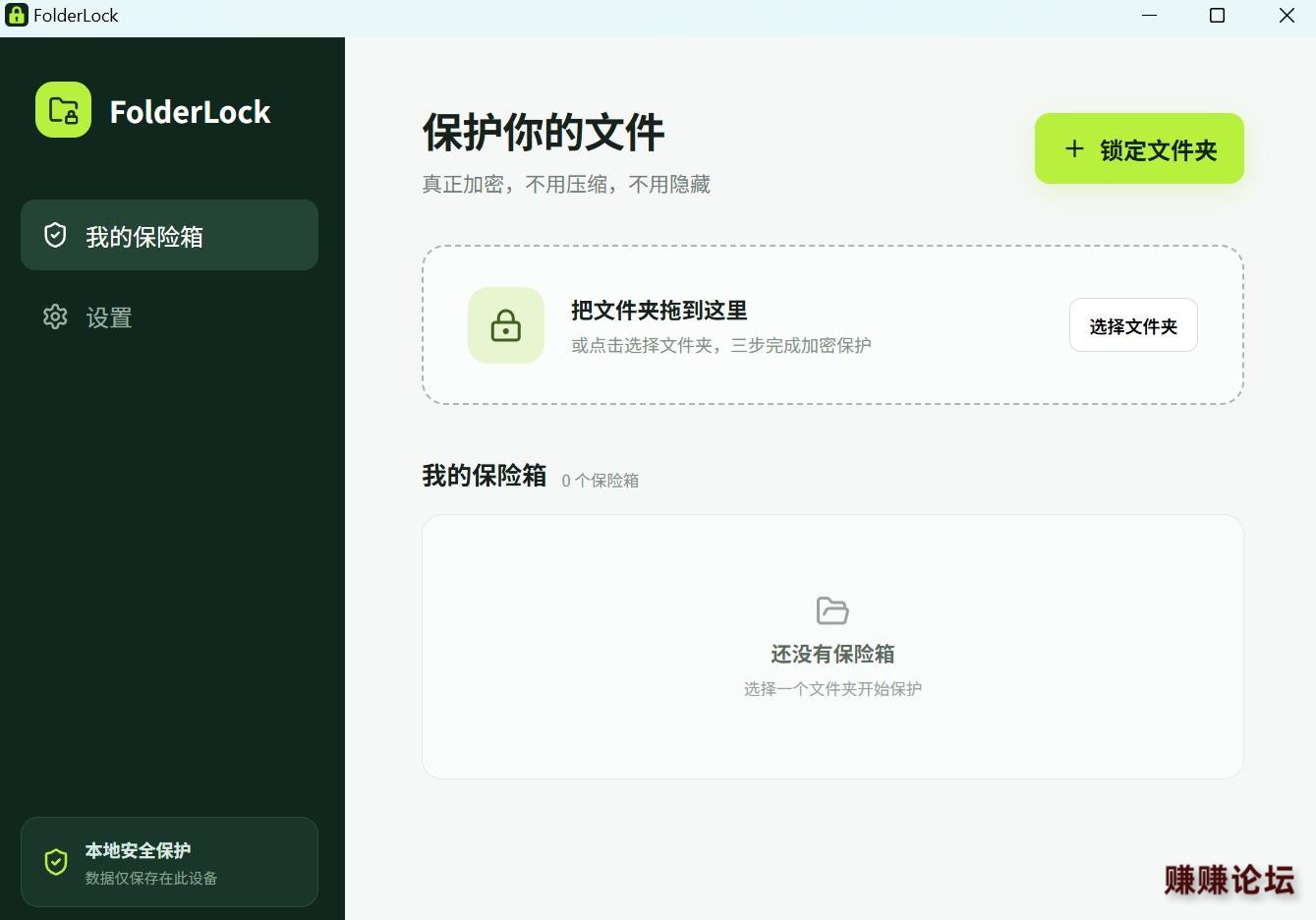1316x920 pixels.
Task: Click the 把文件夹拖到这里 drop zone text
Action: (659, 311)
